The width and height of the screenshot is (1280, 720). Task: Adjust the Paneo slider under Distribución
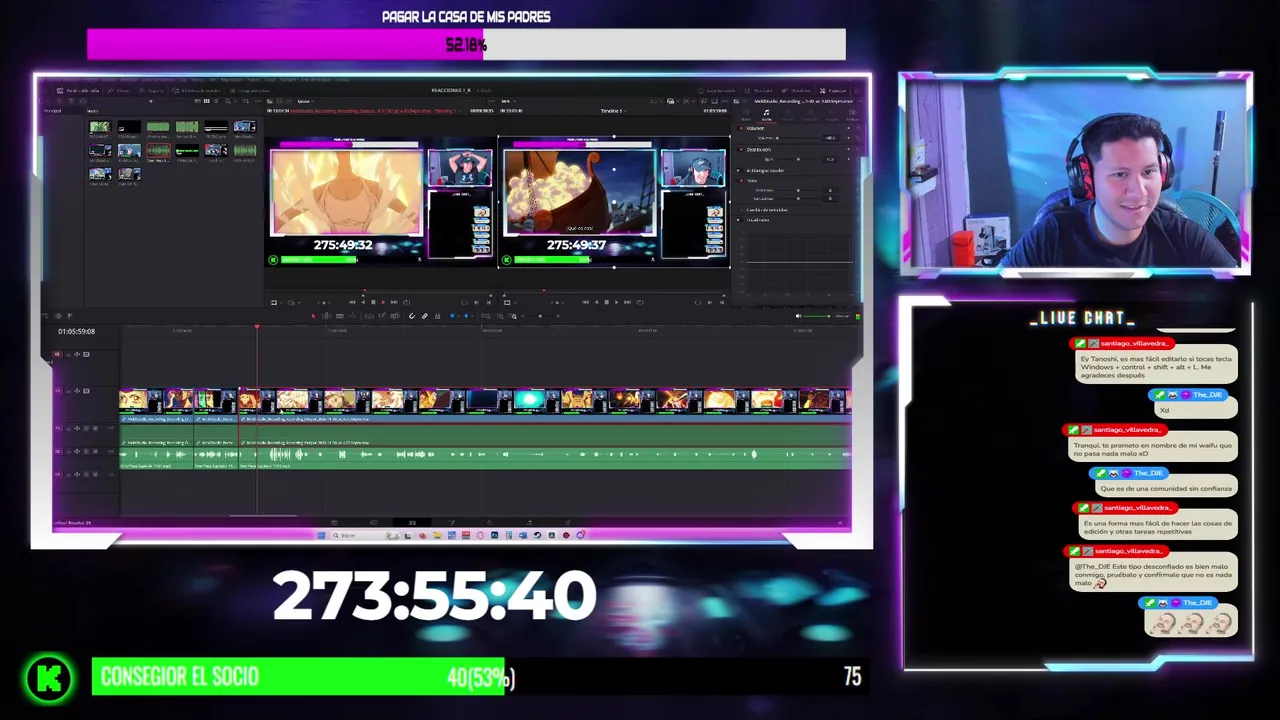click(799, 159)
